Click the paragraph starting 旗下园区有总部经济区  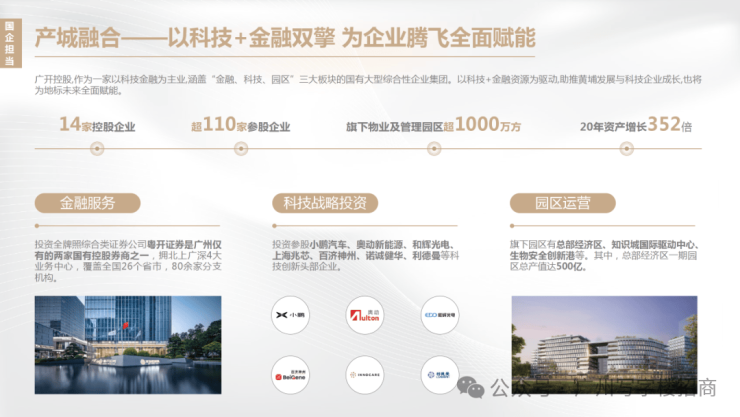point(604,256)
